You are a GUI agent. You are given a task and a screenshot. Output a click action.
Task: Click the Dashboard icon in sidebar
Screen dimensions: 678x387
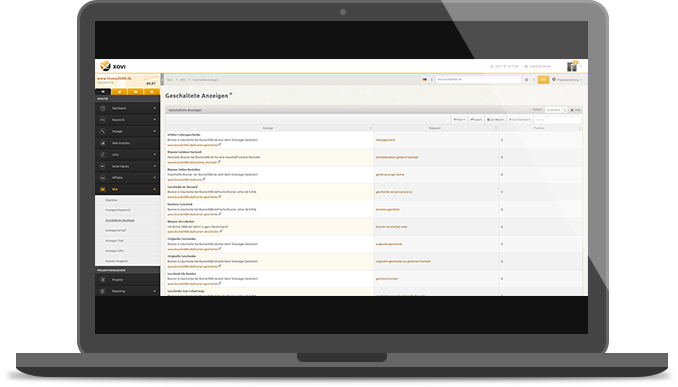pos(103,108)
